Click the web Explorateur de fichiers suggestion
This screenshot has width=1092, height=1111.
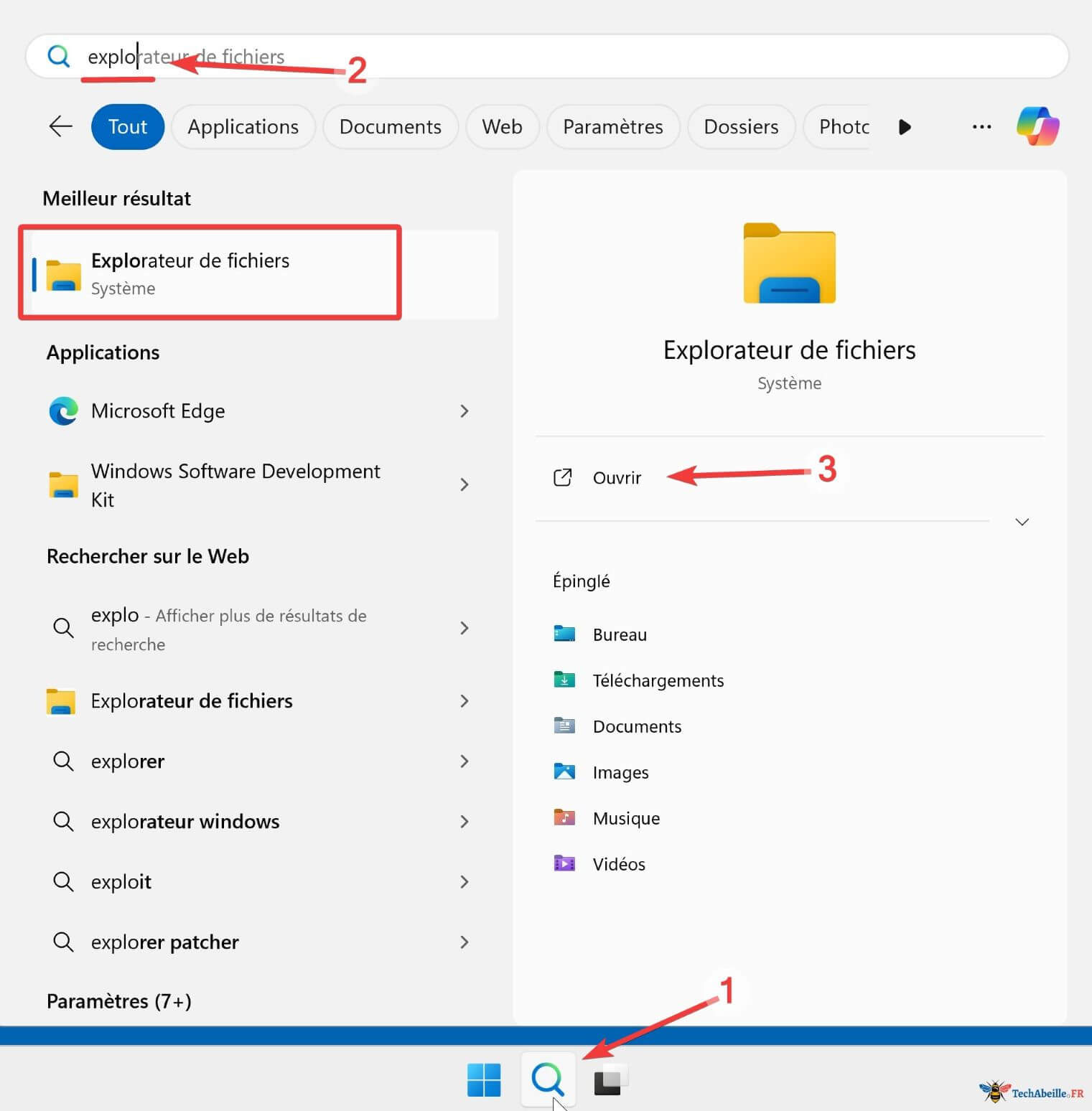pos(258,701)
